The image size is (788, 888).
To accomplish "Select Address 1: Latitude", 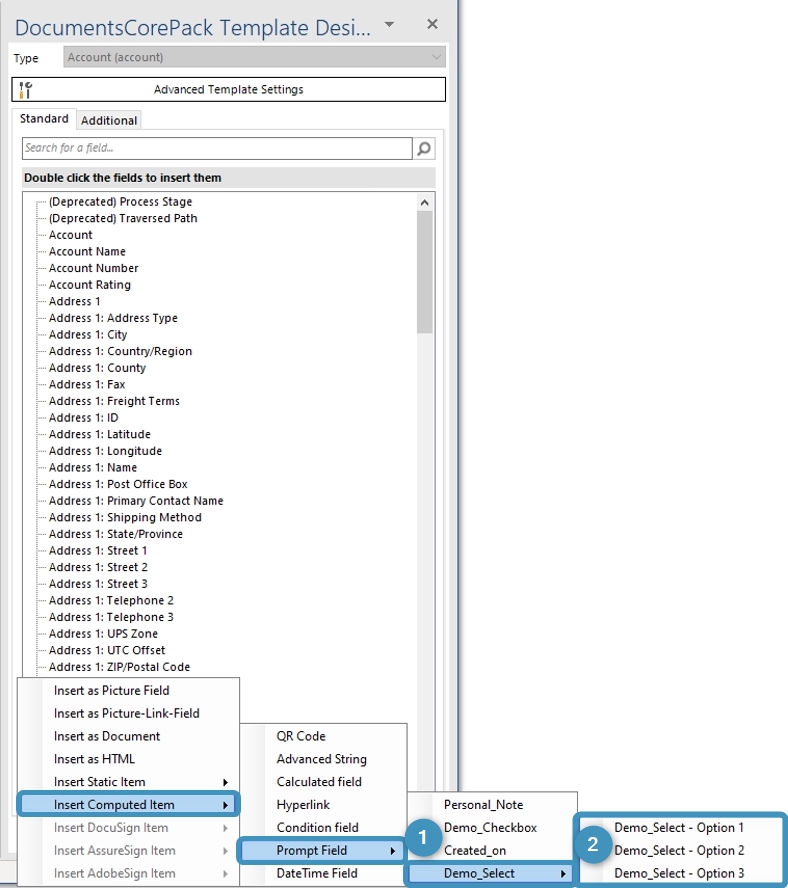I will coord(99,434).
